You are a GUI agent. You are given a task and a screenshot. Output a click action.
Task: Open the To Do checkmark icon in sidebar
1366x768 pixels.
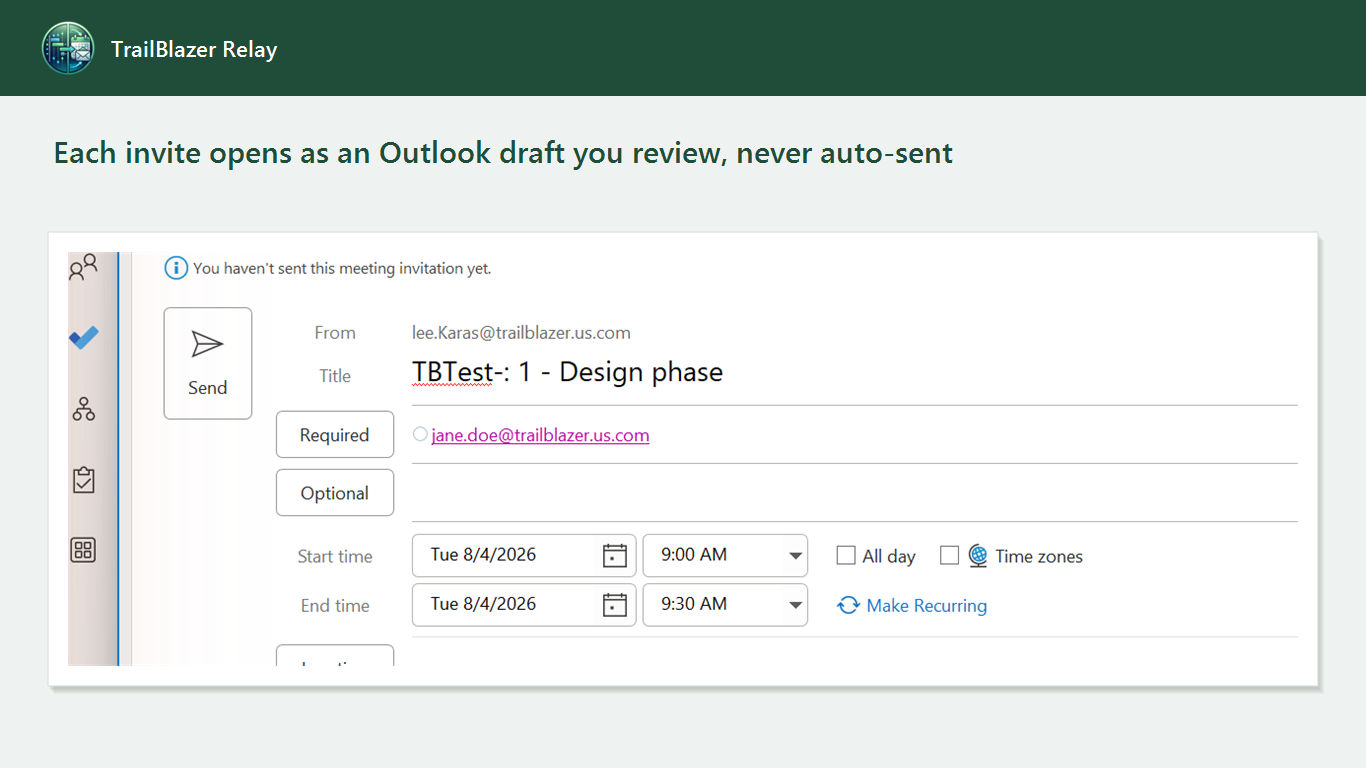pyautogui.click(x=84, y=338)
